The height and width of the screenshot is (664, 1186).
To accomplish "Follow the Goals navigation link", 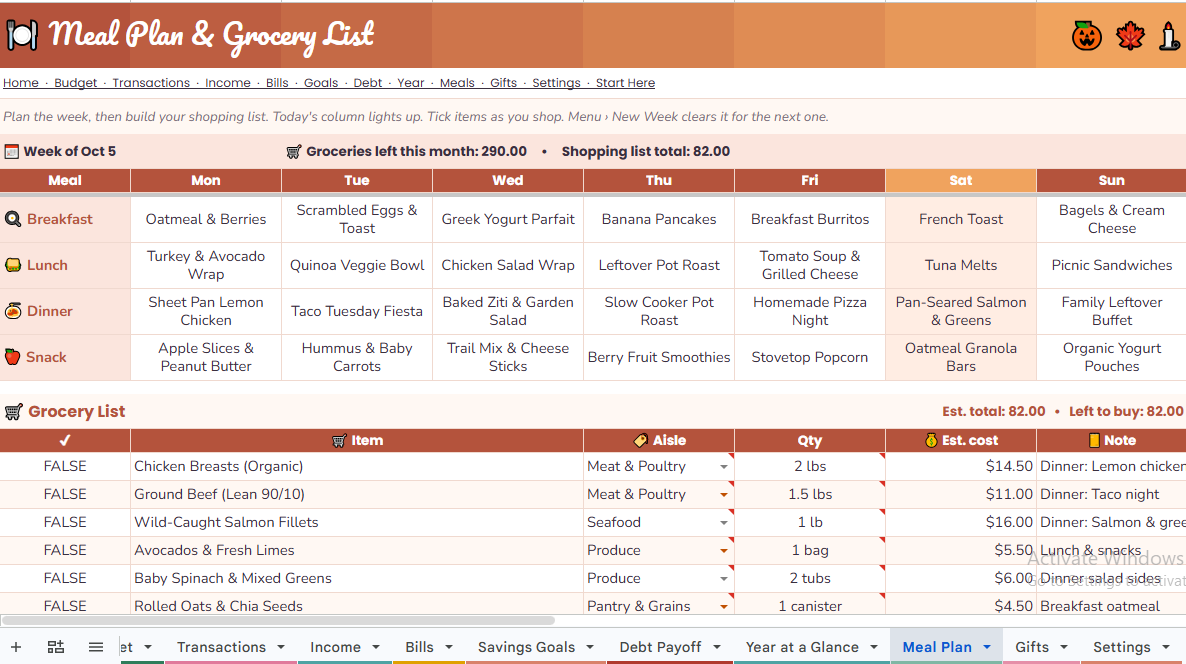I will click(x=321, y=83).
